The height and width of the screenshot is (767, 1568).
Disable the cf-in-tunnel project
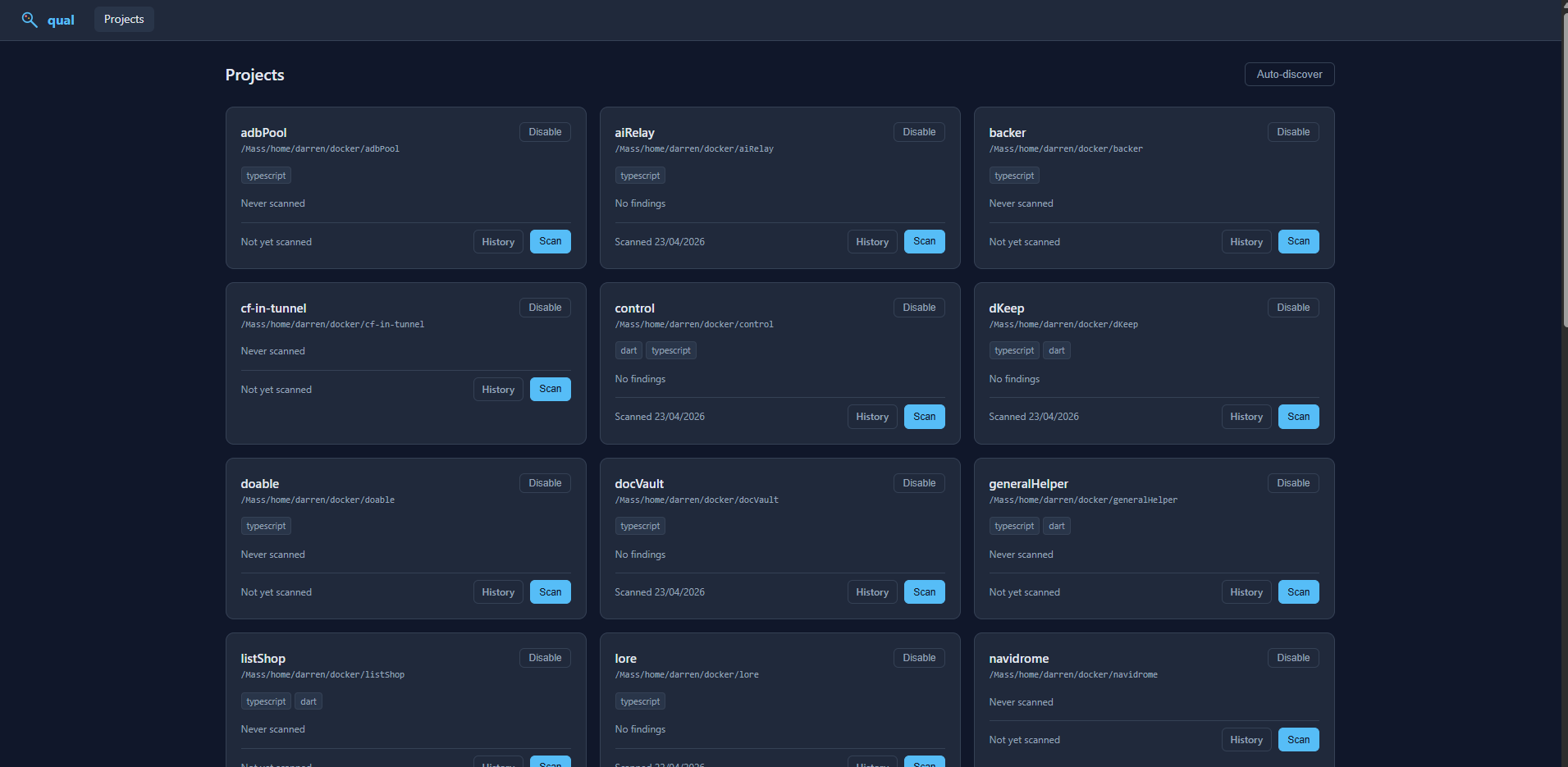coord(544,307)
